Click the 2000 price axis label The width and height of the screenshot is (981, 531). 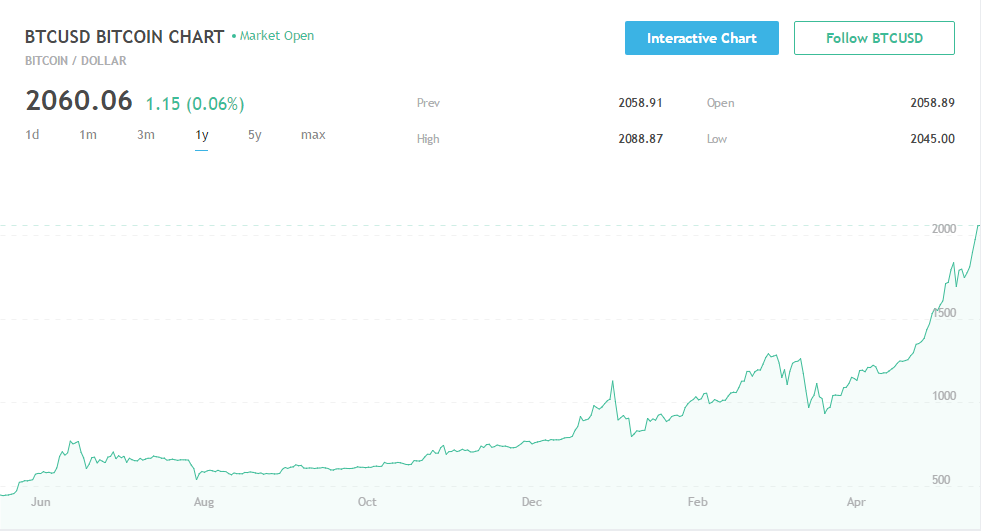pos(943,229)
